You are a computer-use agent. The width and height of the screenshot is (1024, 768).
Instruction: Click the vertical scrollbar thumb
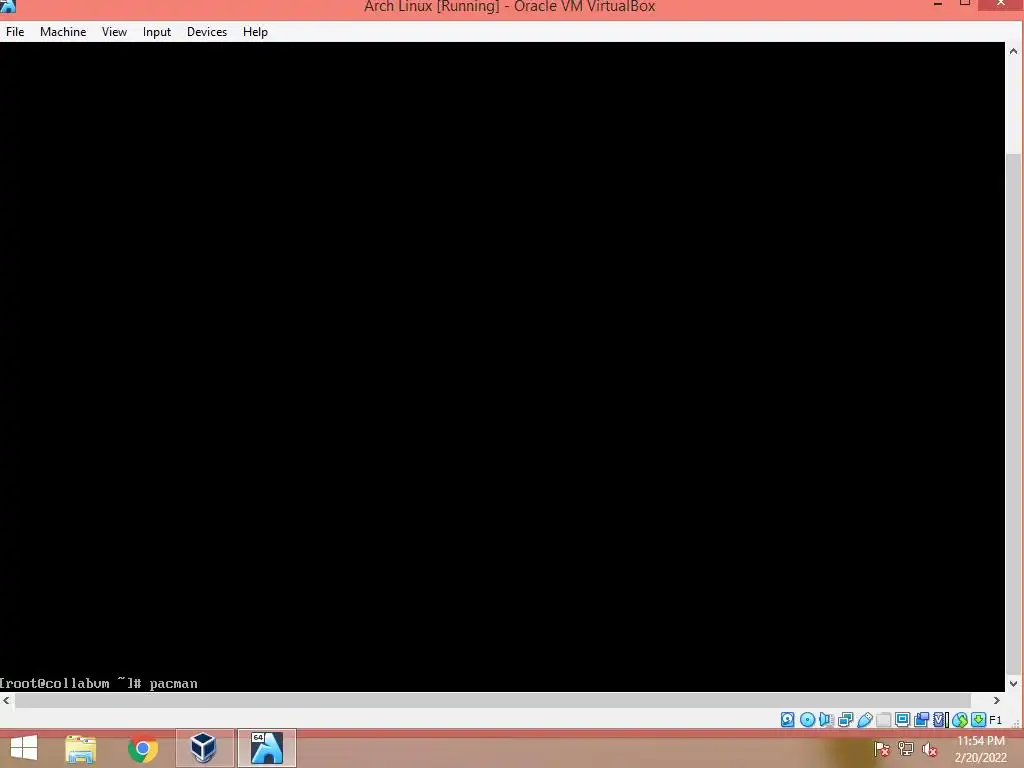[1014, 414]
